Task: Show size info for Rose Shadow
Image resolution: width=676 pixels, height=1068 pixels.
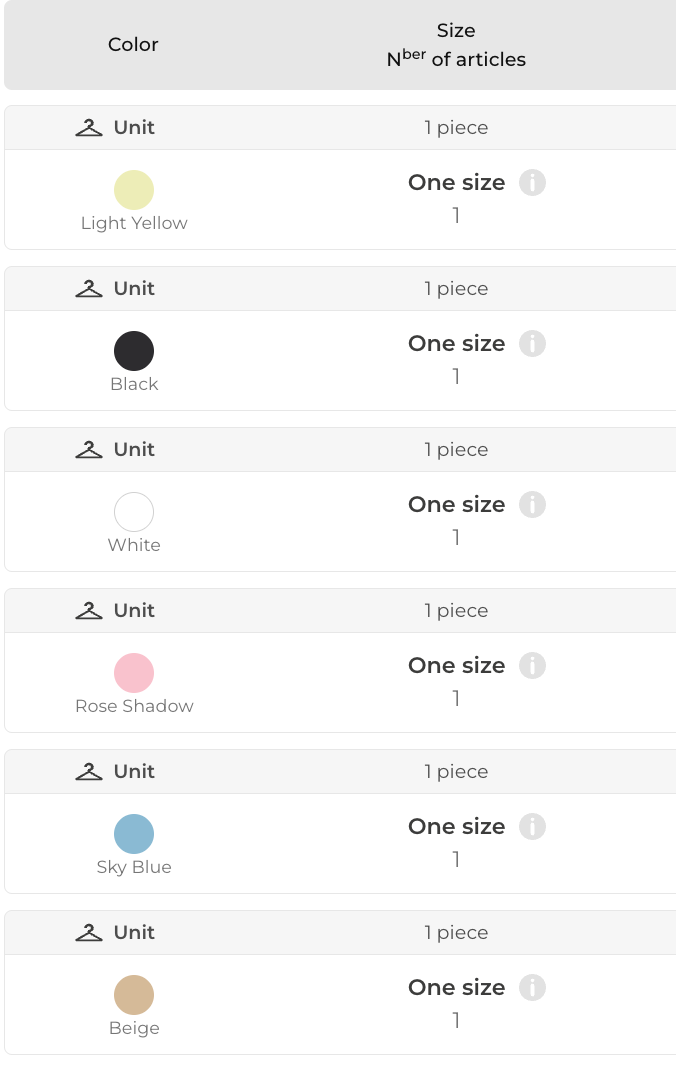Action: [x=532, y=666]
